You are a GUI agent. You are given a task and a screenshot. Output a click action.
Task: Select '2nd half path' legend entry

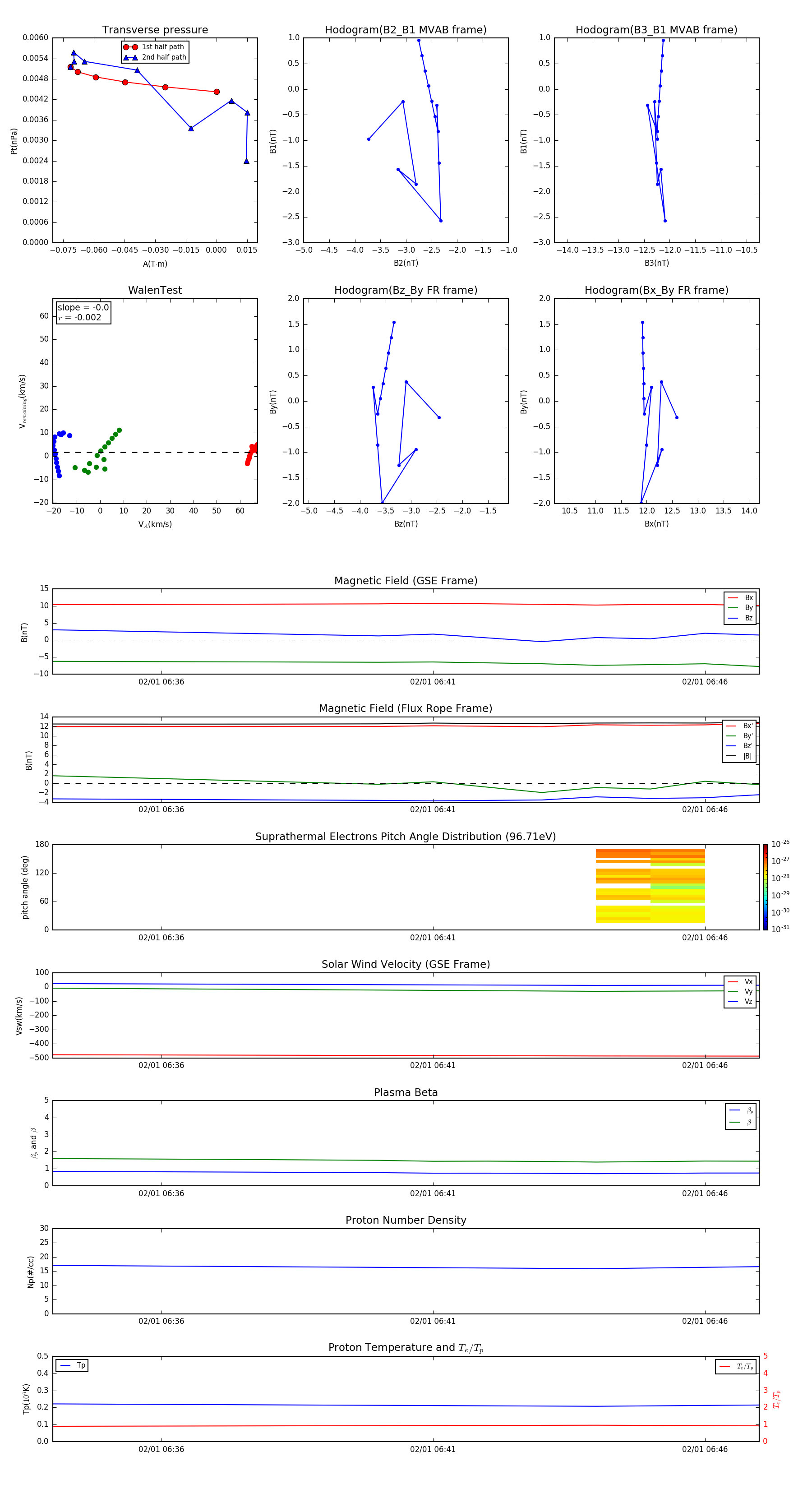click(x=154, y=57)
